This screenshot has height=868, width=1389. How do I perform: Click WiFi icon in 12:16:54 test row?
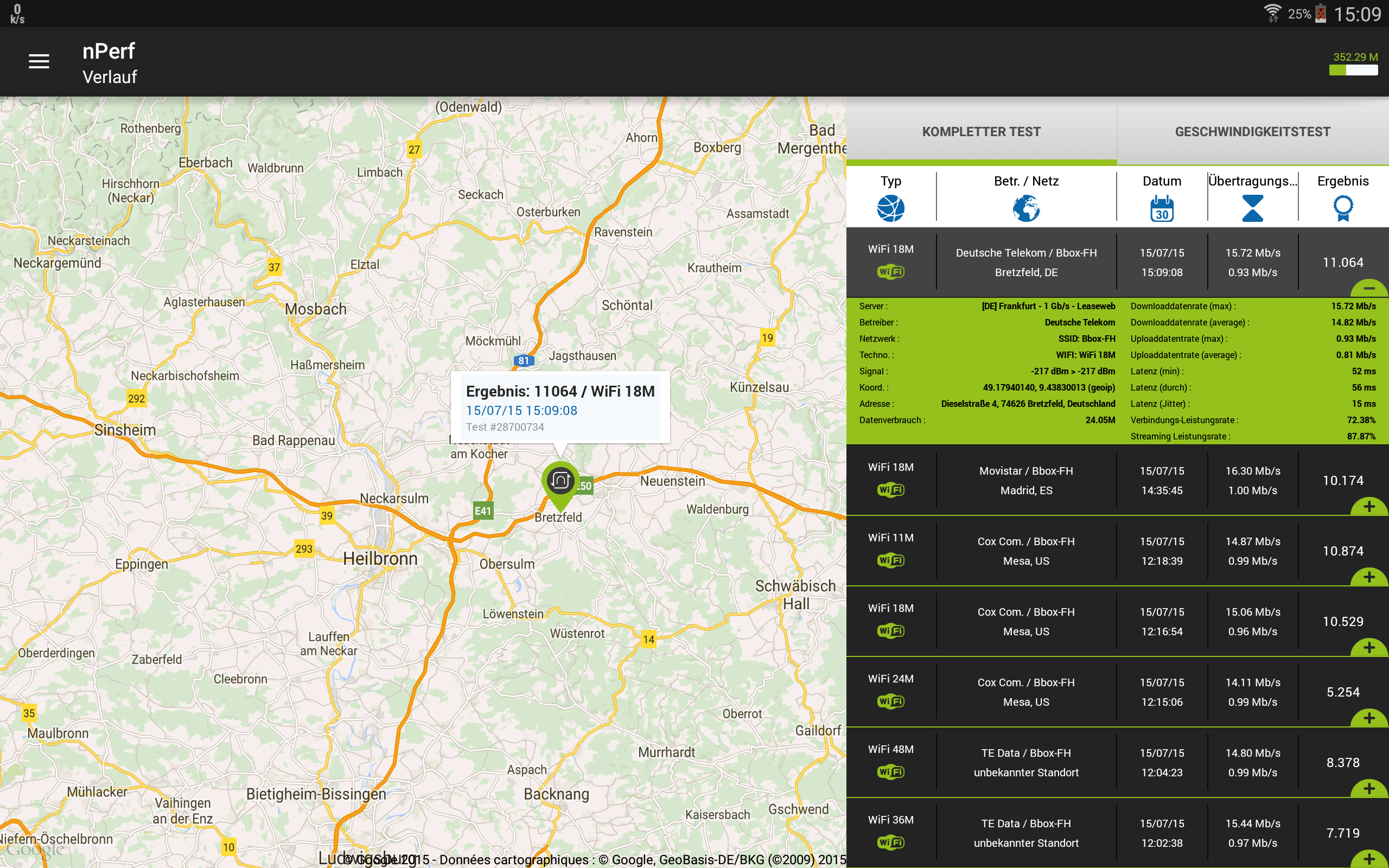click(x=891, y=631)
